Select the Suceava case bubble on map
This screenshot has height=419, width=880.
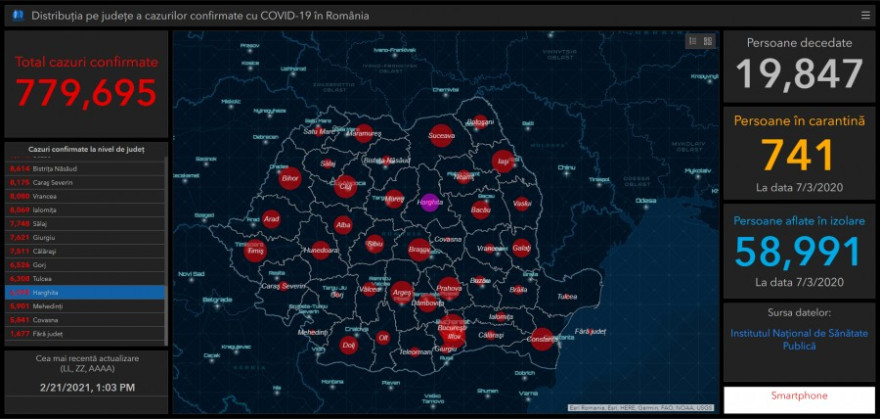point(441,134)
